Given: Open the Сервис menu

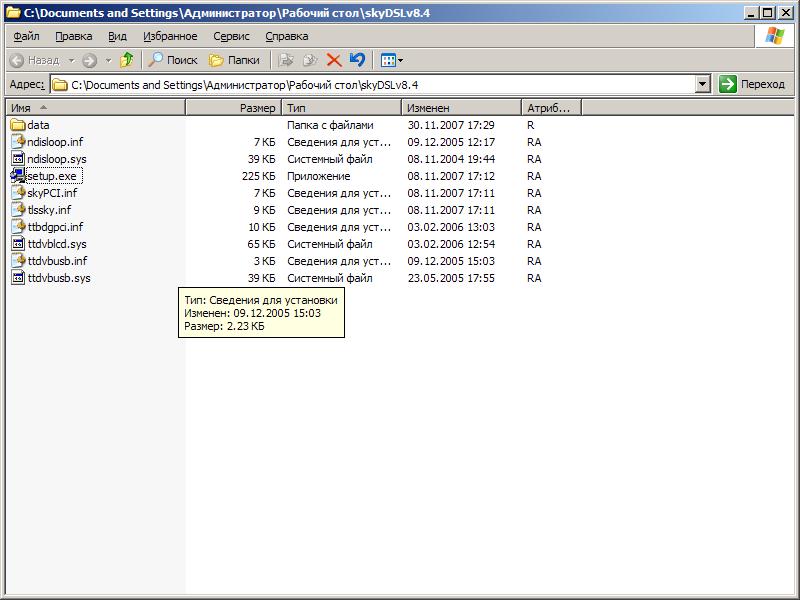Looking at the screenshot, I should 232,36.
